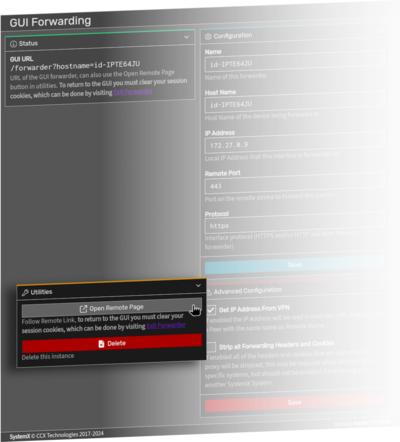Click the red Delete button
This screenshot has height=442, width=400.
112,343
